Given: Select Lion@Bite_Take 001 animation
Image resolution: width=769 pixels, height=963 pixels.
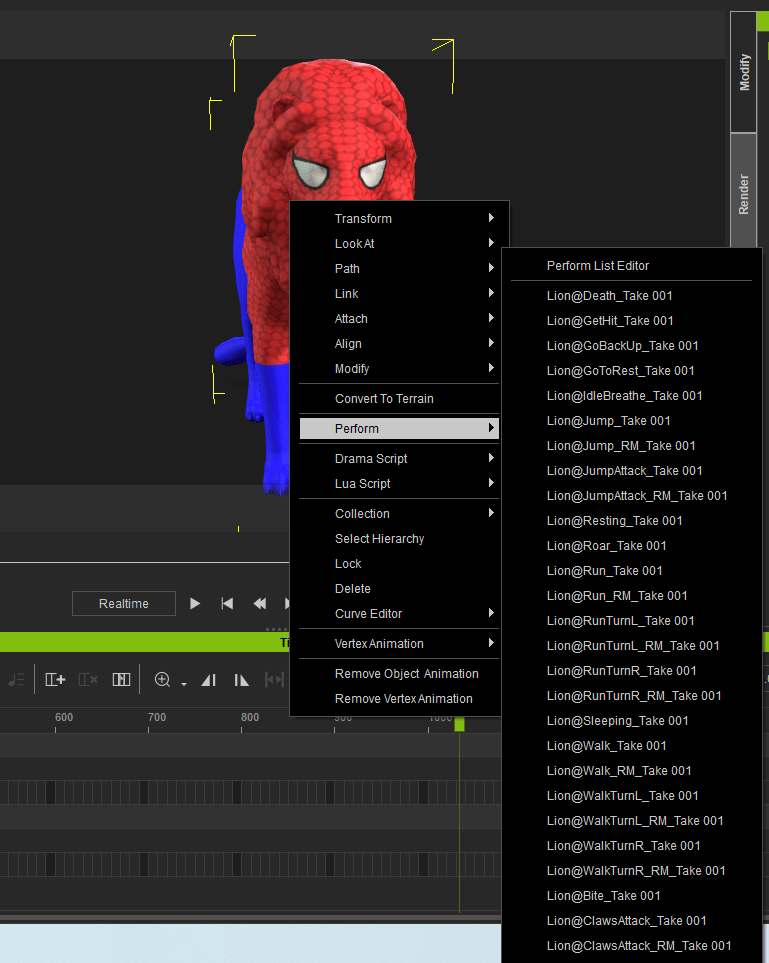Looking at the screenshot, I should click(x=631, y=896).
